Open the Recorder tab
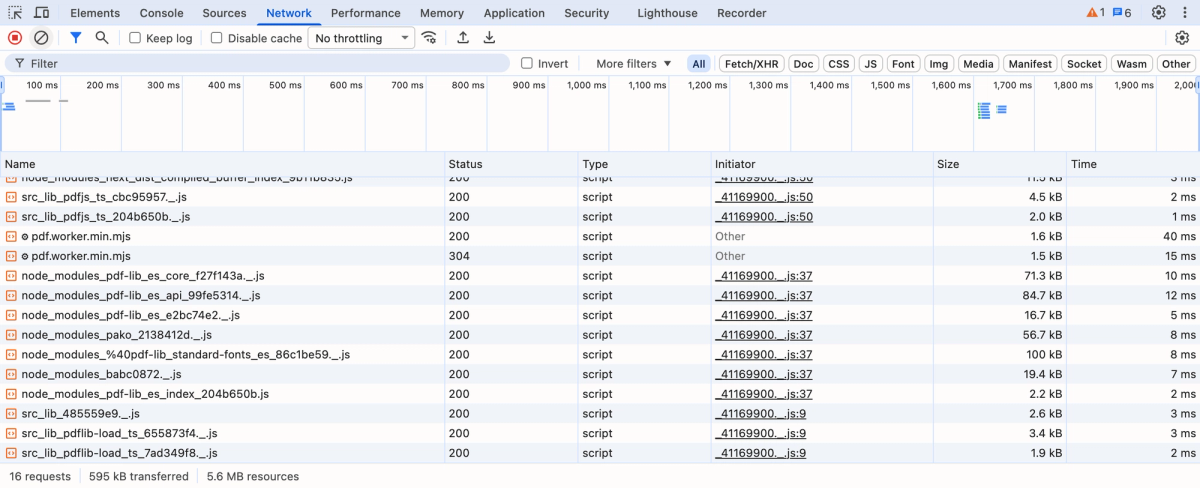 tap(742, 13)
